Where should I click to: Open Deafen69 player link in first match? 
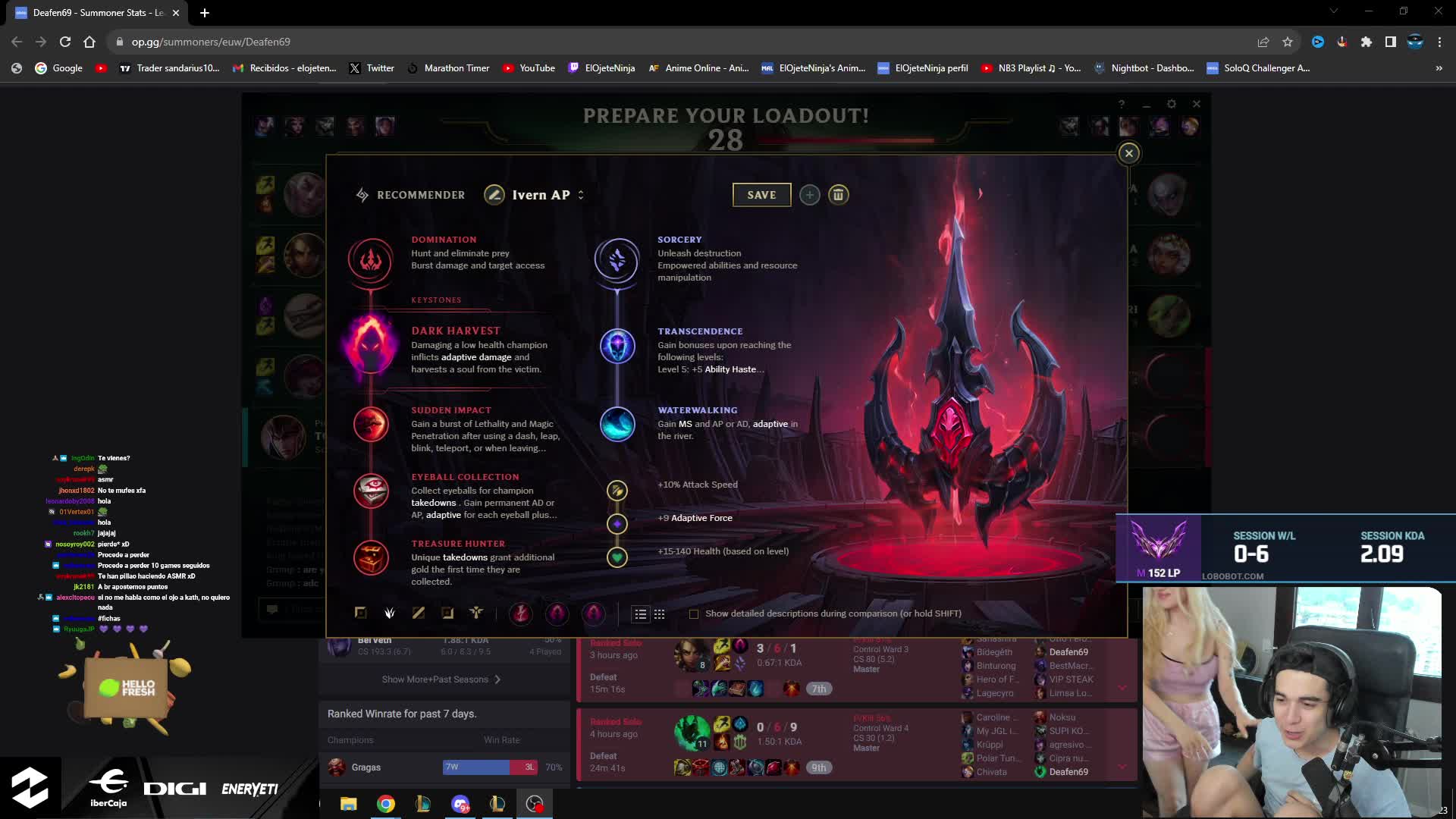click(x=1068, y=652)
